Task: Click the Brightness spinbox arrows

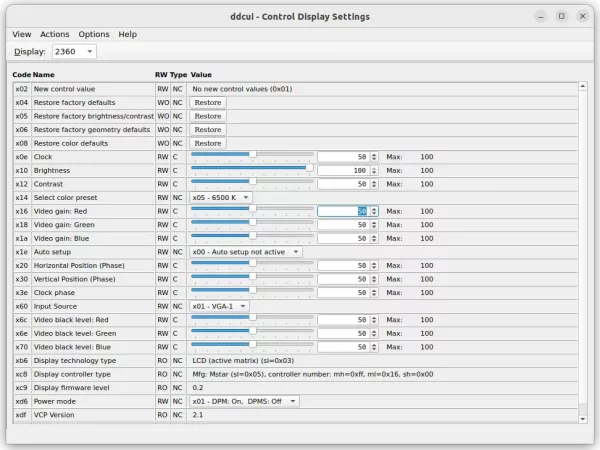Action: (x=374, y=171)
